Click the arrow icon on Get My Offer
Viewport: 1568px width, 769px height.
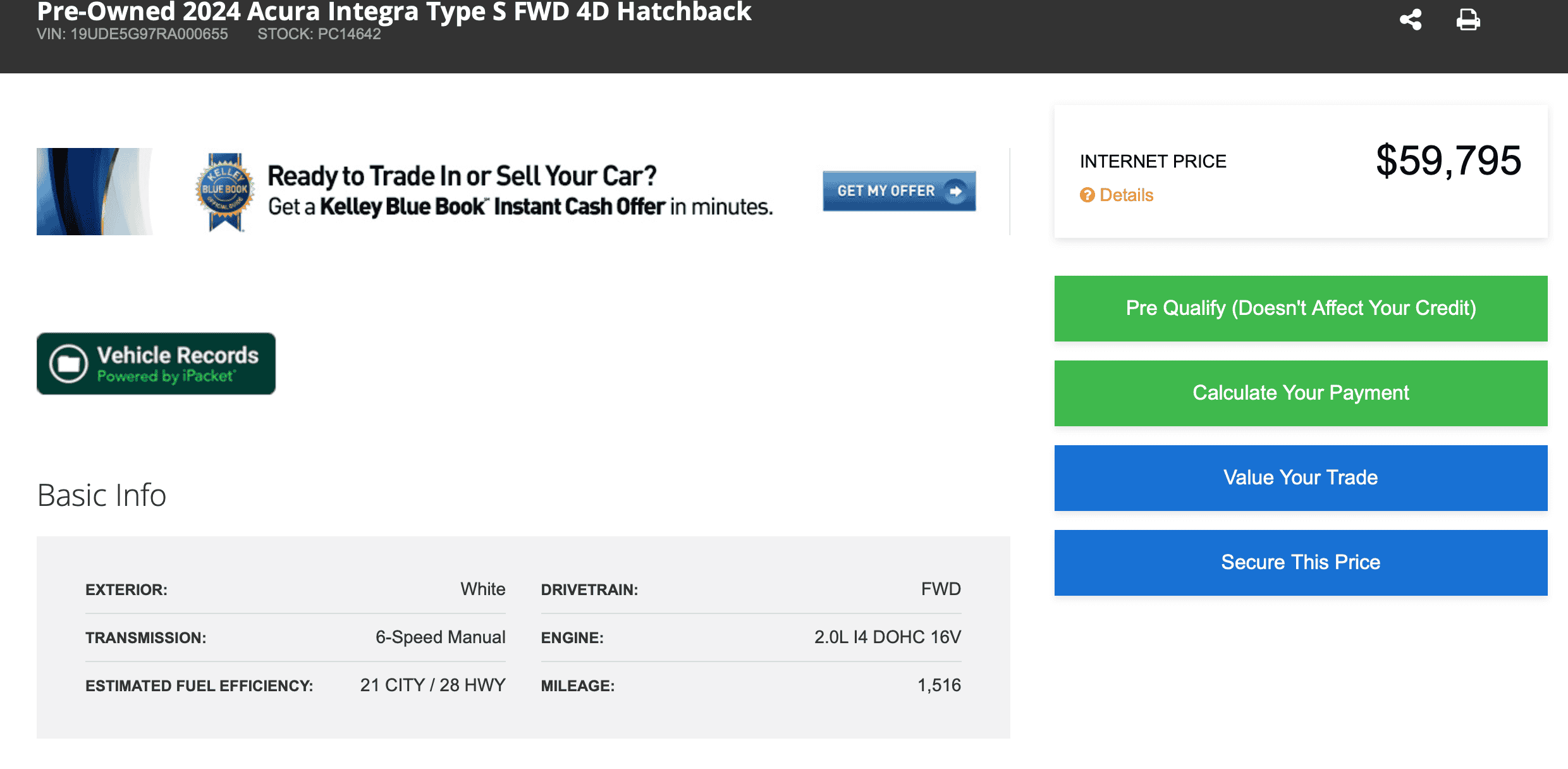coord(956,191)
